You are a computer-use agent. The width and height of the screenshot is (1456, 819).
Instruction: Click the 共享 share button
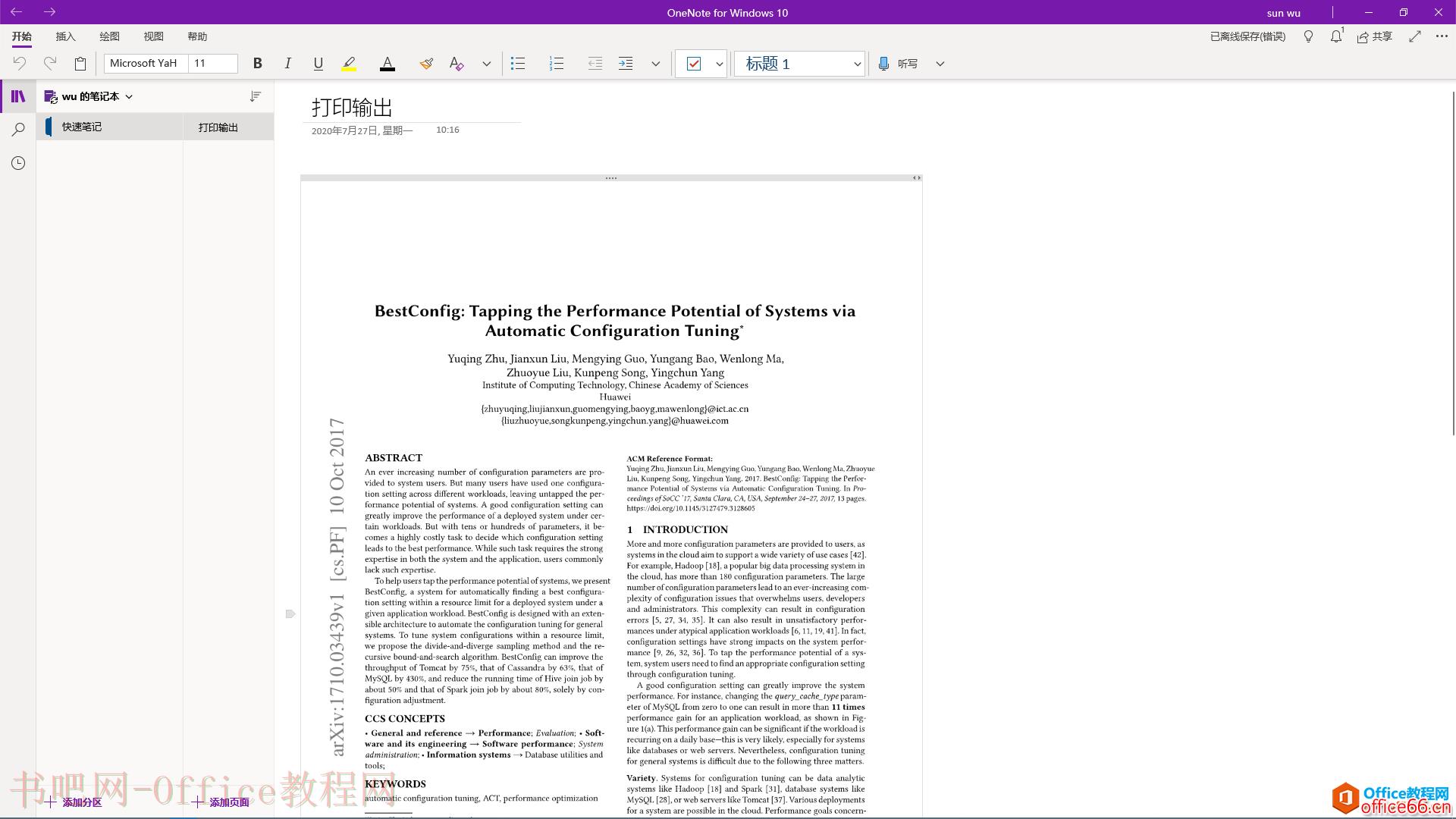click(x=1375, y=36)
